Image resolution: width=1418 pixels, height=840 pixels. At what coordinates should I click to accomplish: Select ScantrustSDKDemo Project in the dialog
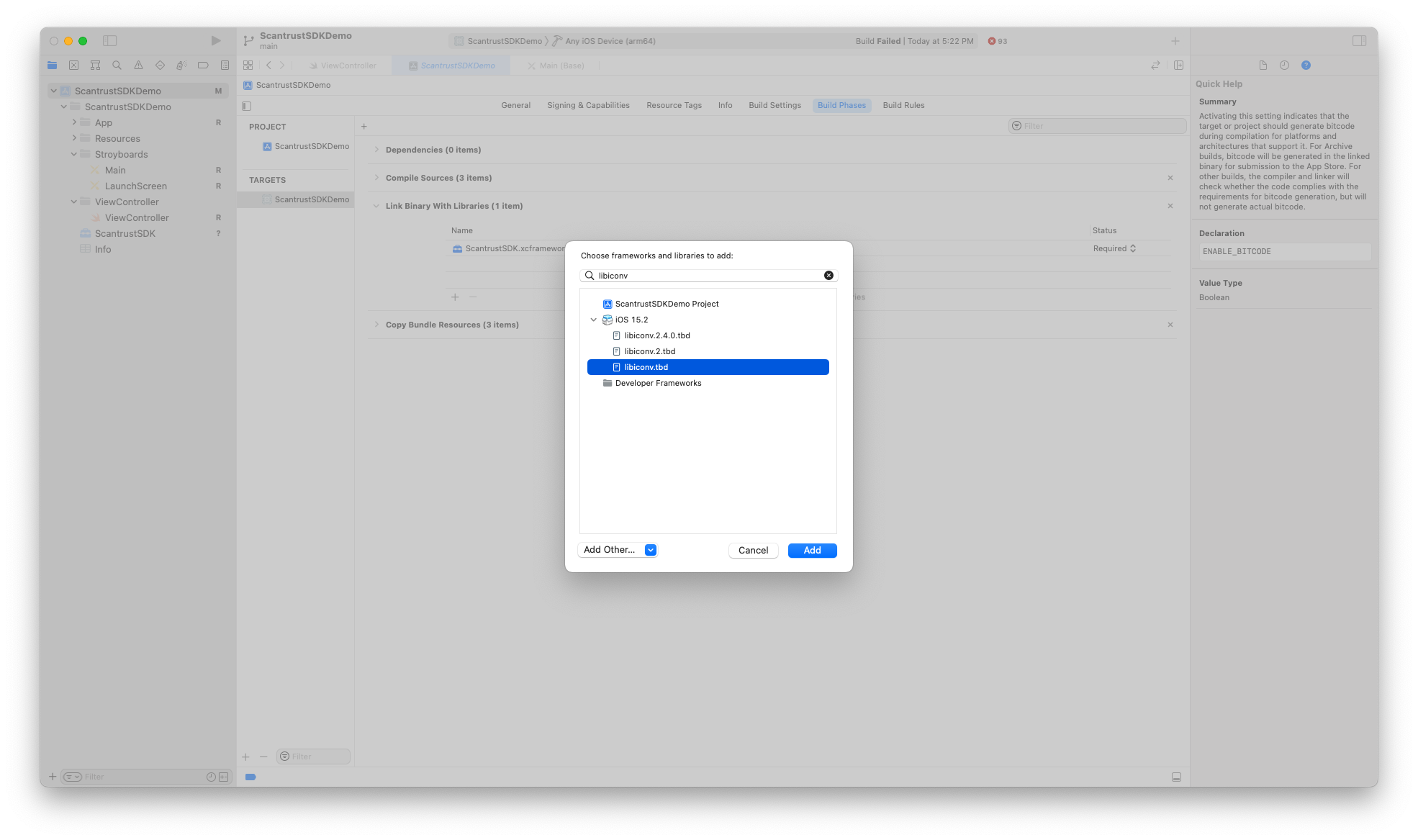pyautogui.click(x=708, y=304)
